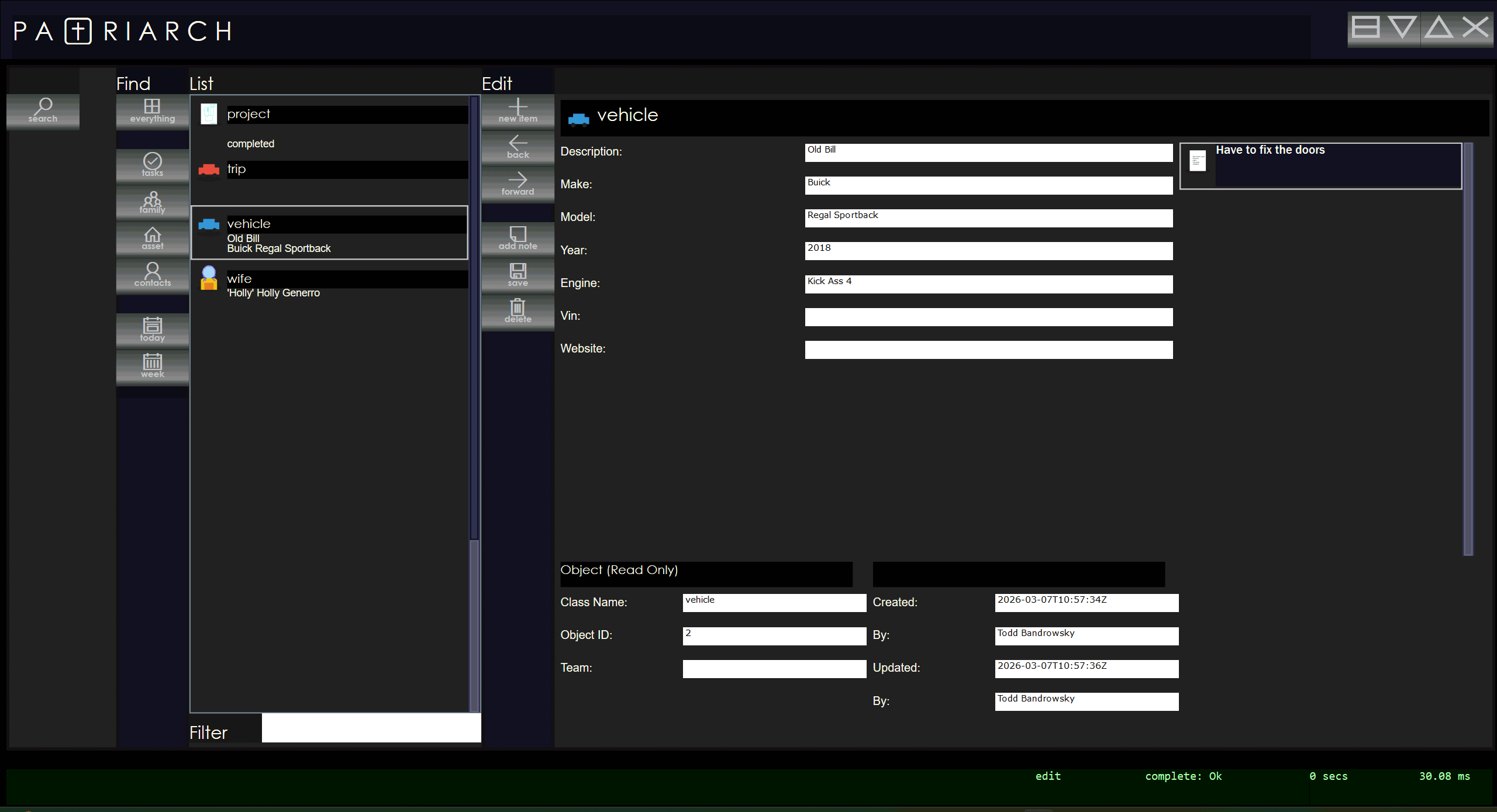Open the tasks checkmark filter
This screenshot has height=812, width=1497.
pyautogui.click(x=152, y=165)
